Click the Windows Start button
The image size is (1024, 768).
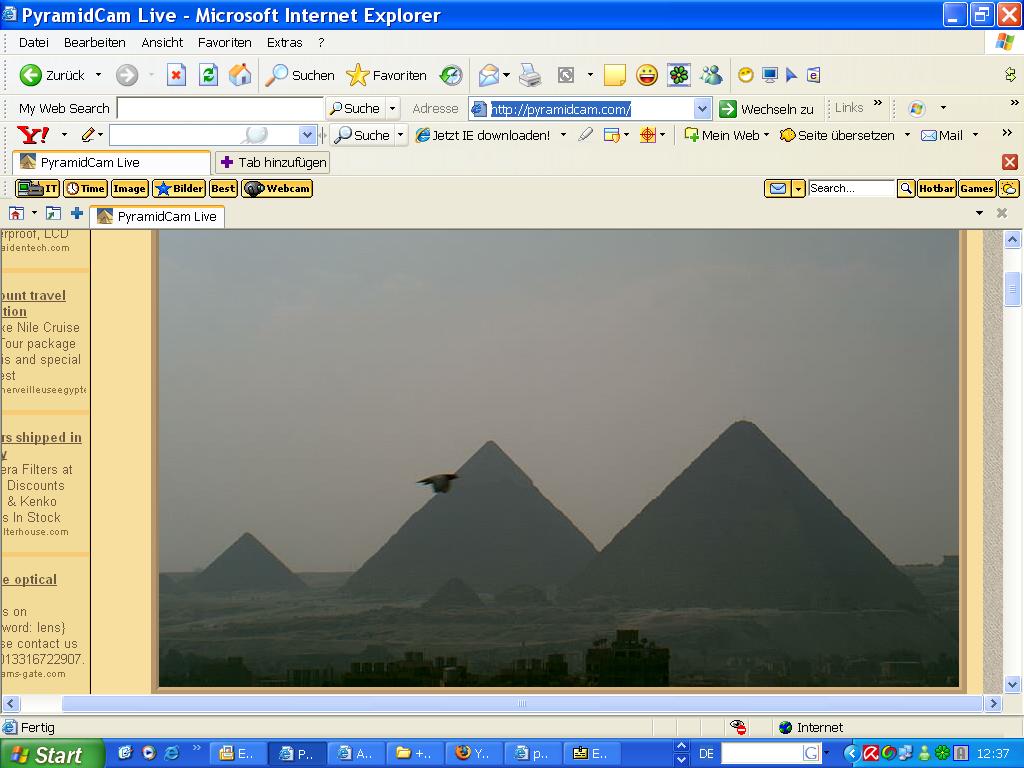51,754
